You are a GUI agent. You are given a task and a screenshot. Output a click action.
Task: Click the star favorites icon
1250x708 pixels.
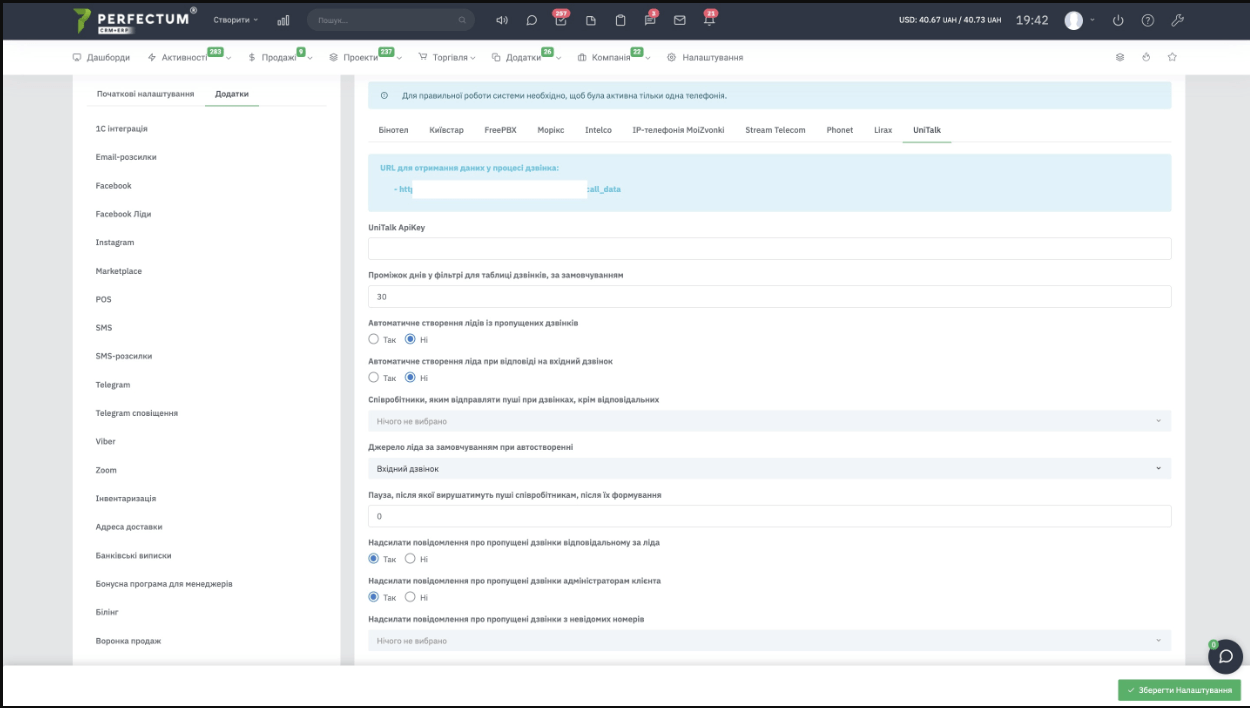[x=1172, y=57]
